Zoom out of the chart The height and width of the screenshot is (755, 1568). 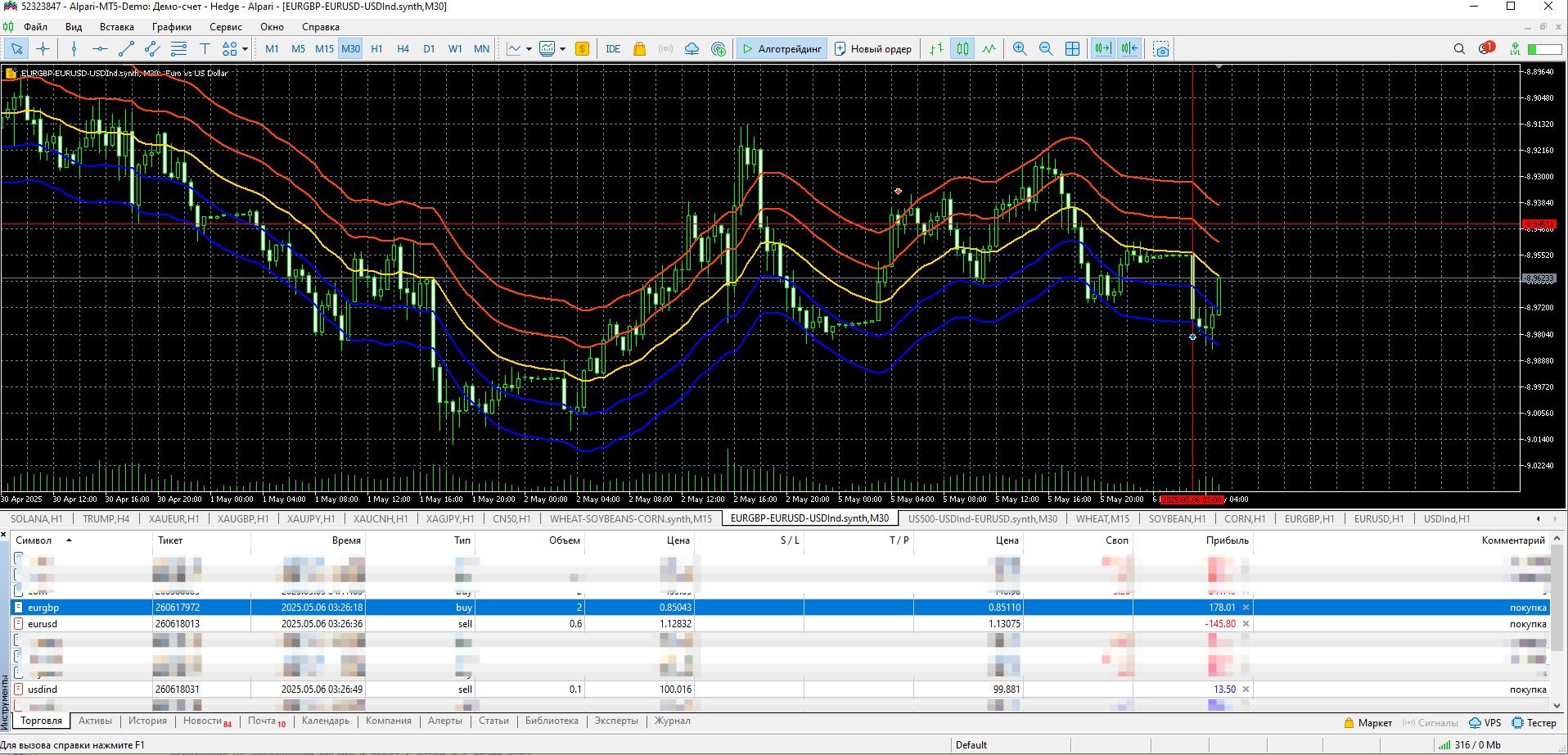pyautogui.click(x=1046, y=49)
